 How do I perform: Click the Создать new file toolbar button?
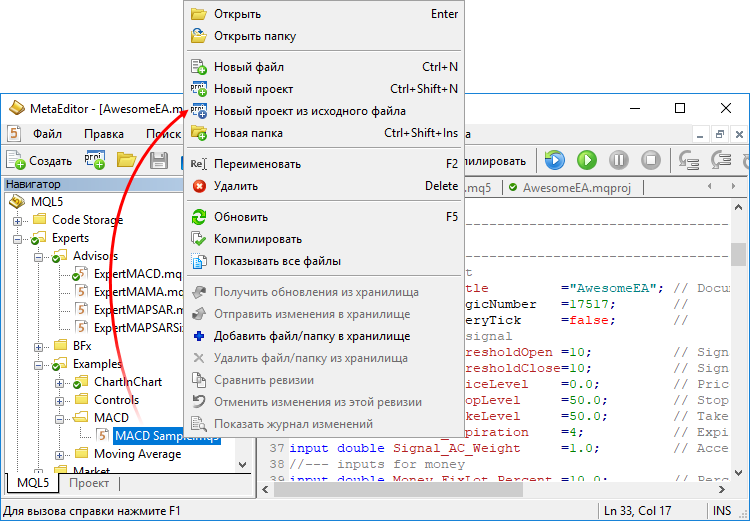click(x=39, y=161)
